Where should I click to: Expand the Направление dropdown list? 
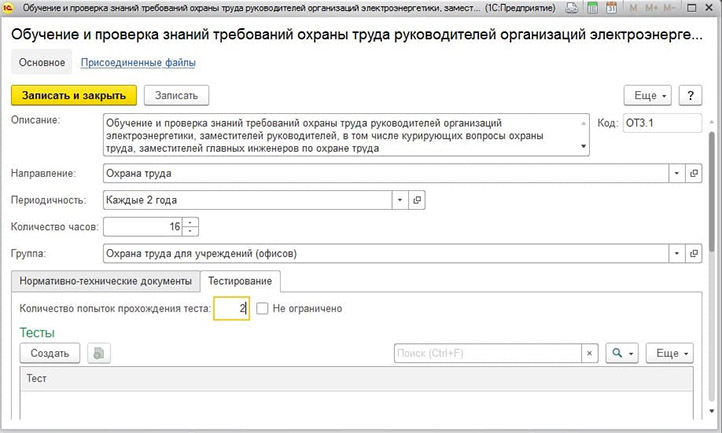(x=676, y=173)
